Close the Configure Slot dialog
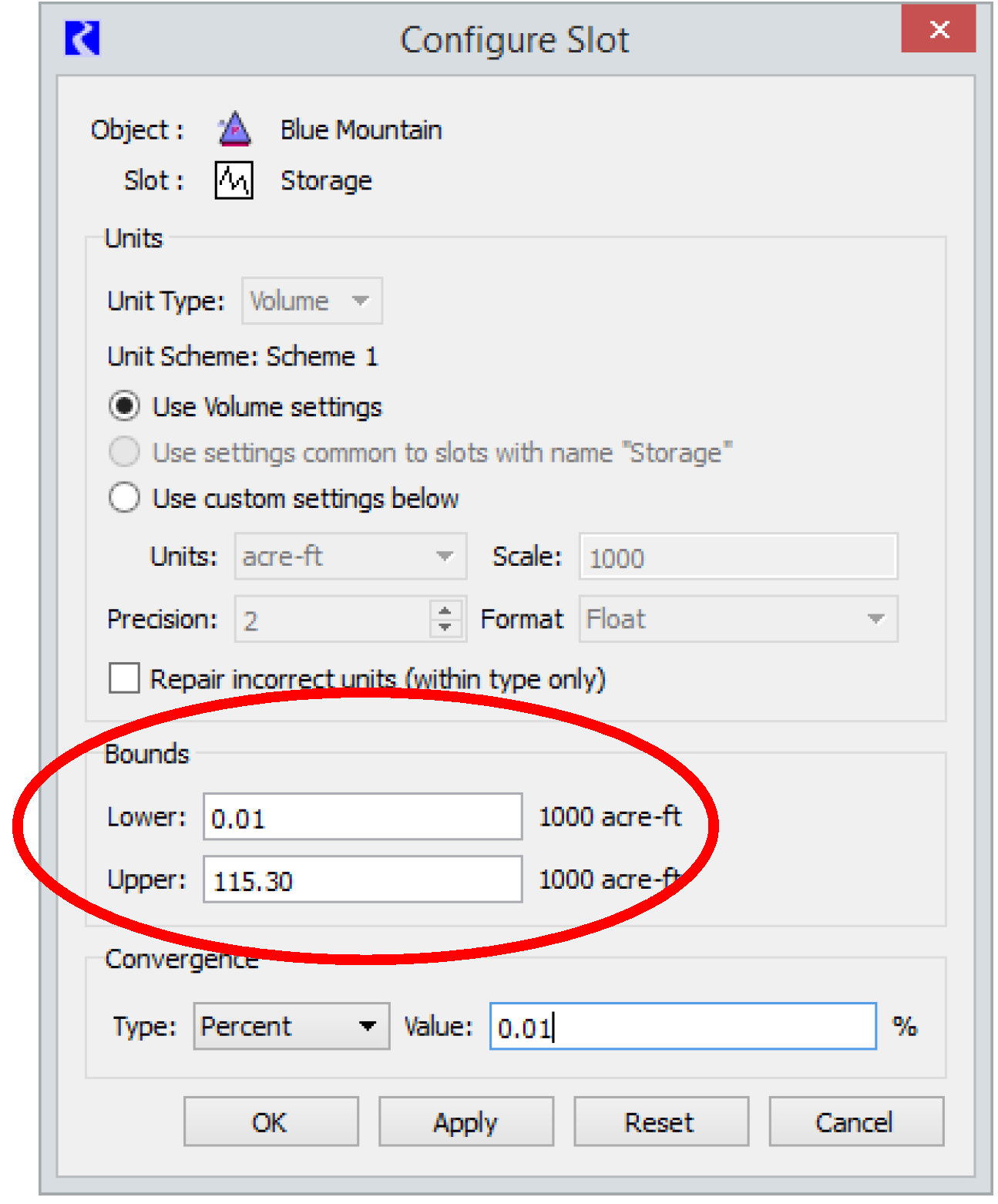 coord(938,30)
